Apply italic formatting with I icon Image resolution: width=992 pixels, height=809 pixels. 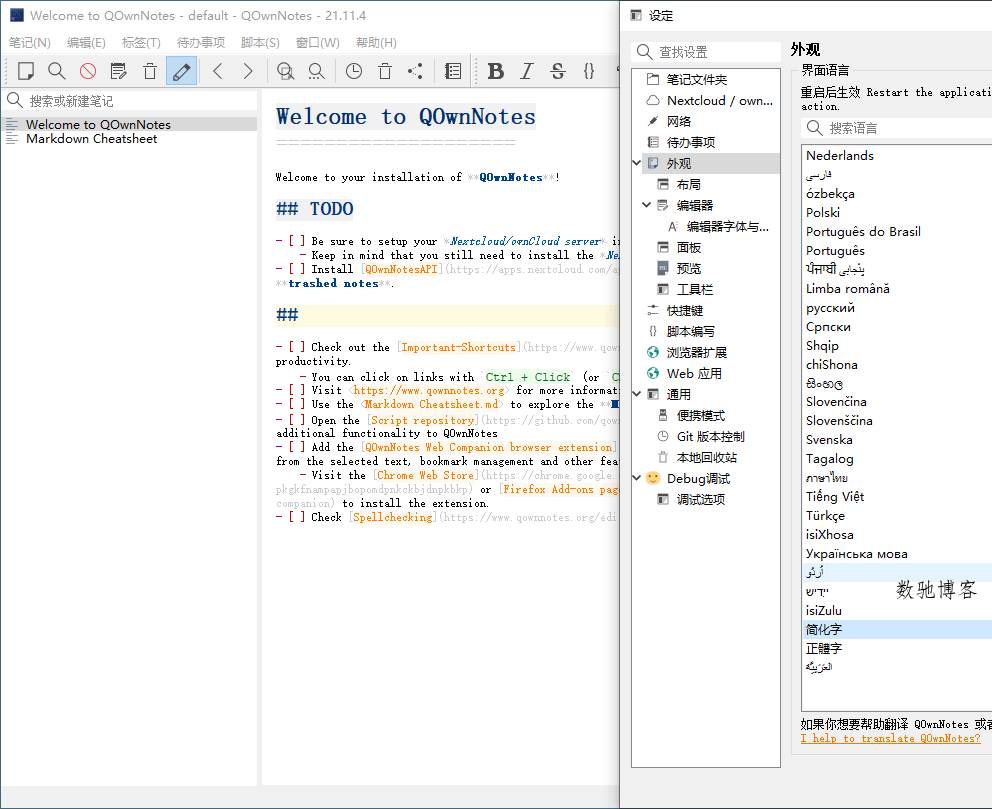pos(526,71)
